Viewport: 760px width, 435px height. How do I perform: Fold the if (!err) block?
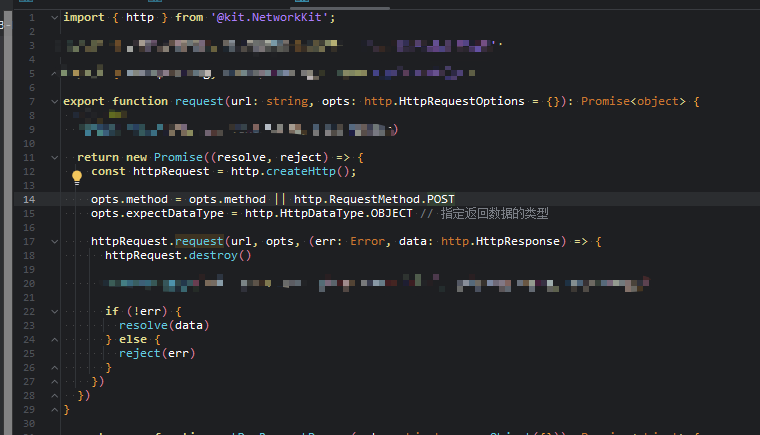54,312
